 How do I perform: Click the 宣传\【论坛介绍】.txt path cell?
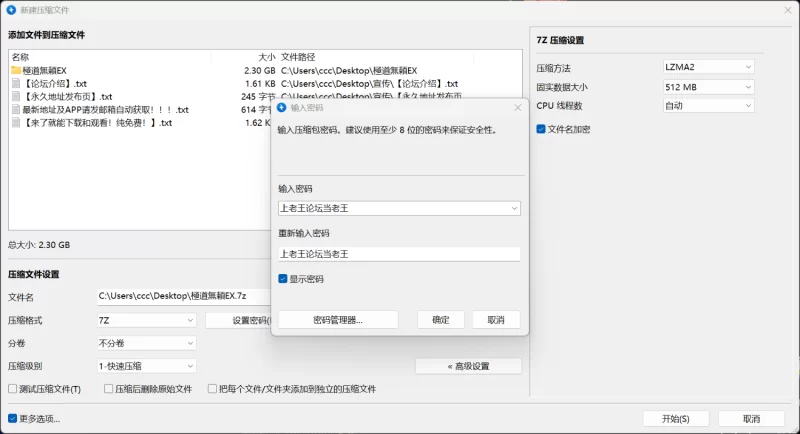369,83
